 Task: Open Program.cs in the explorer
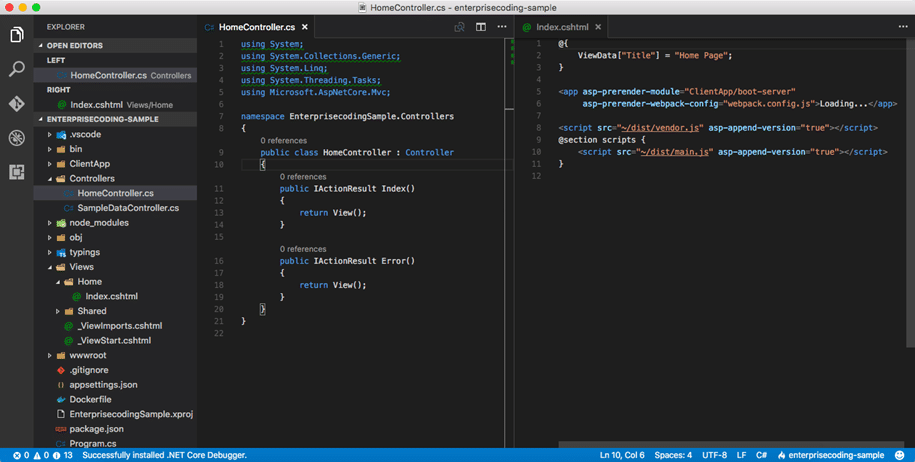pyautogui.click(x=116, y=443)
